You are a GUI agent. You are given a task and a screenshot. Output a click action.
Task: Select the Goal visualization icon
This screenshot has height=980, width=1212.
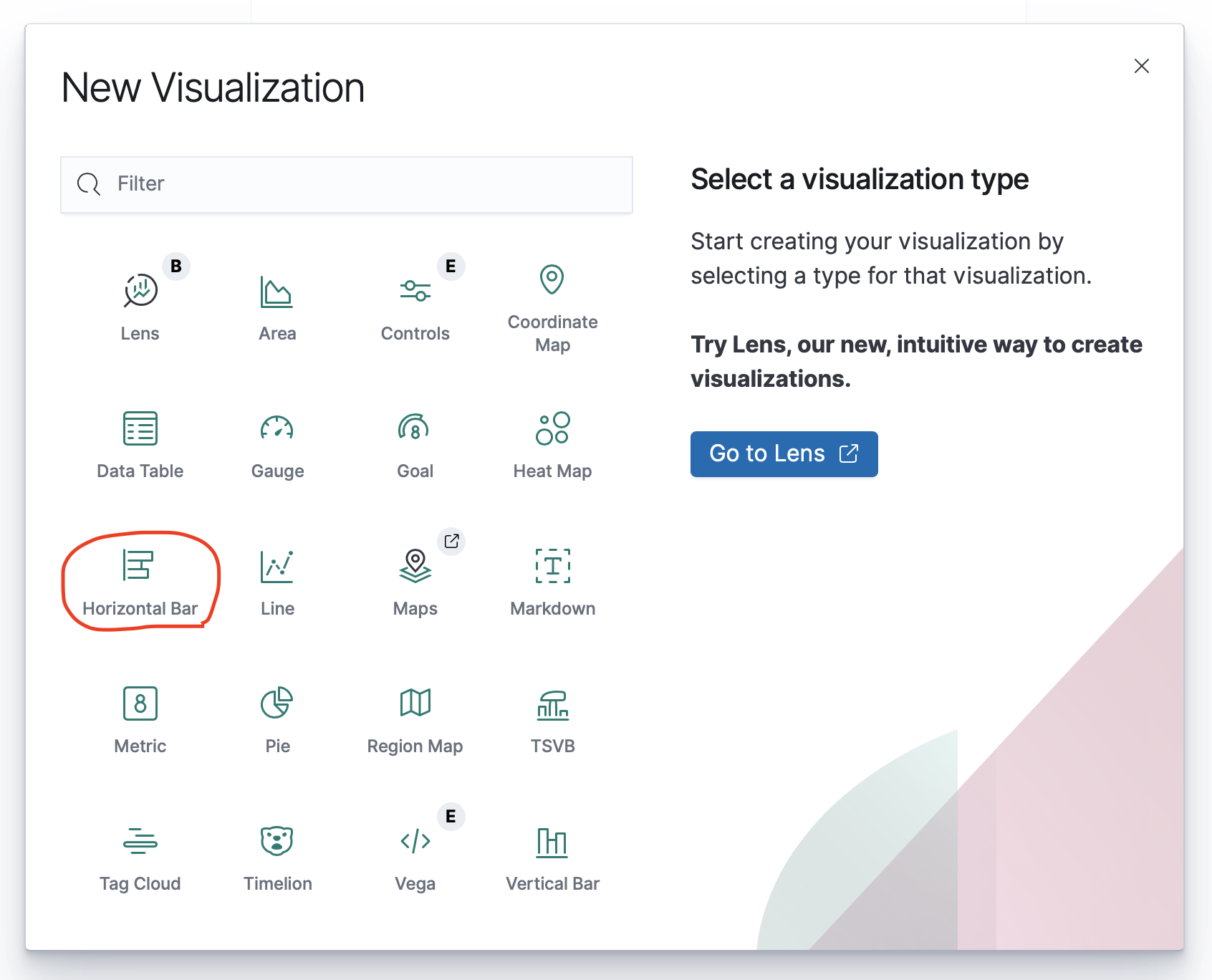point(414,427)
